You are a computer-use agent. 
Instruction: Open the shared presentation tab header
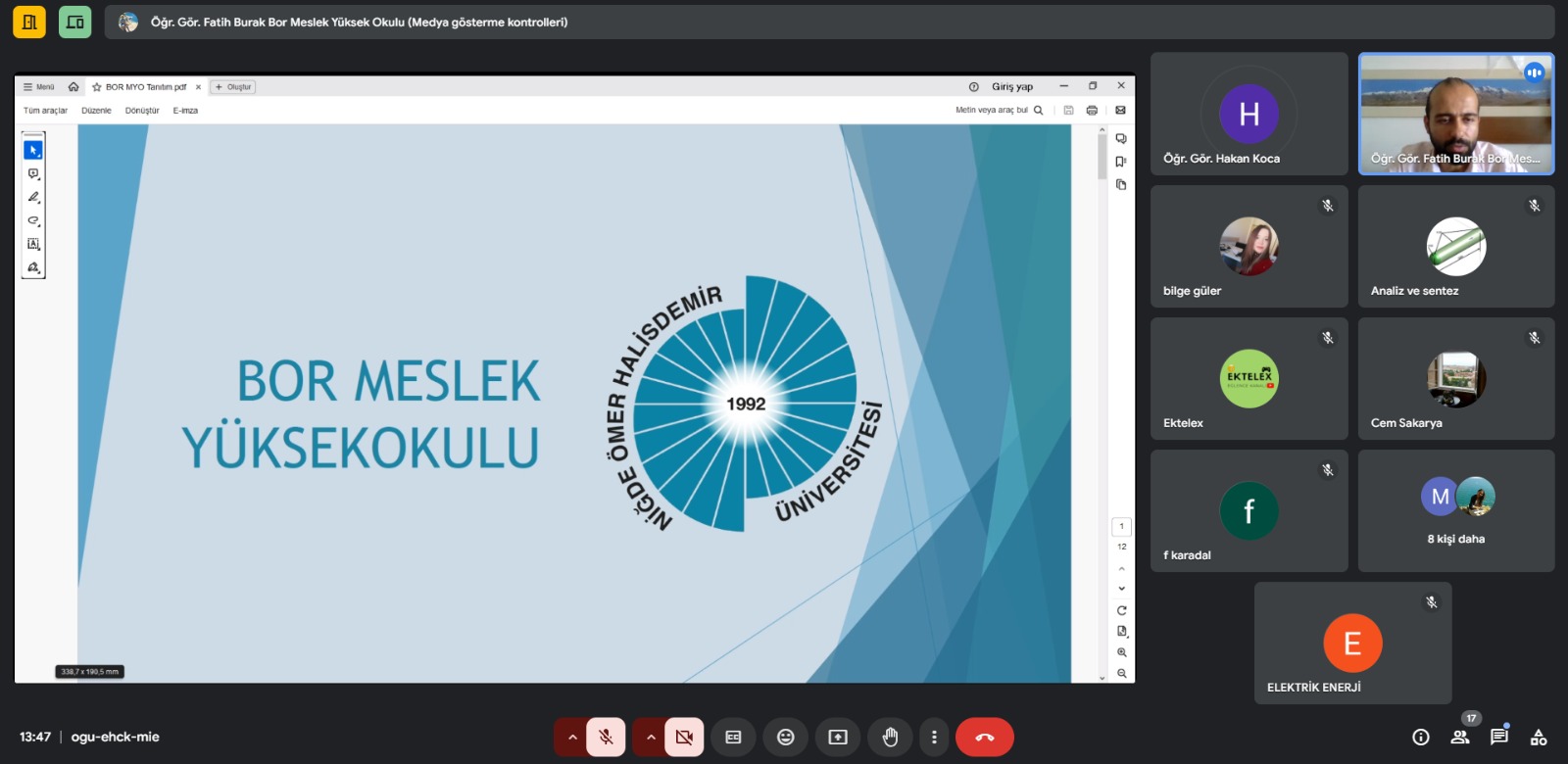pos(358,22)
